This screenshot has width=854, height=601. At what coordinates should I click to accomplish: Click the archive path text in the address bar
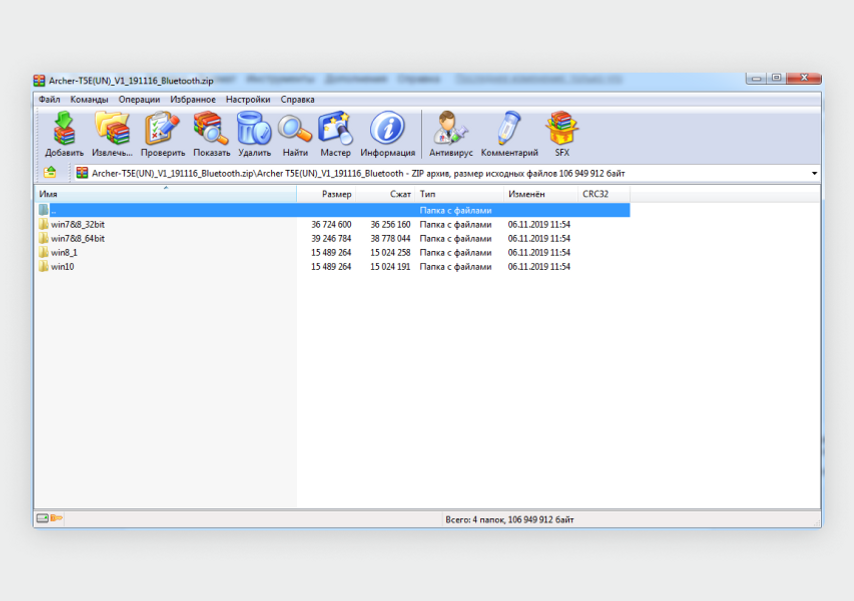coord(358,173)
